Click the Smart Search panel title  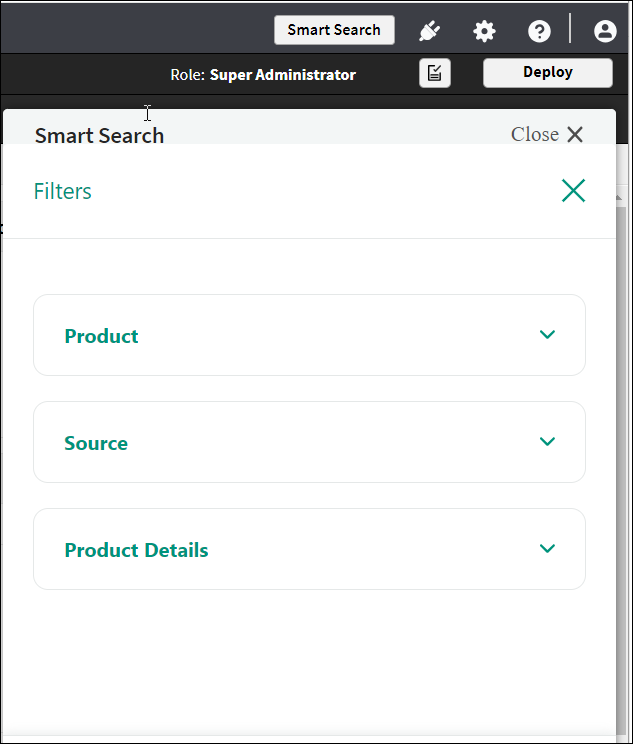99,135
